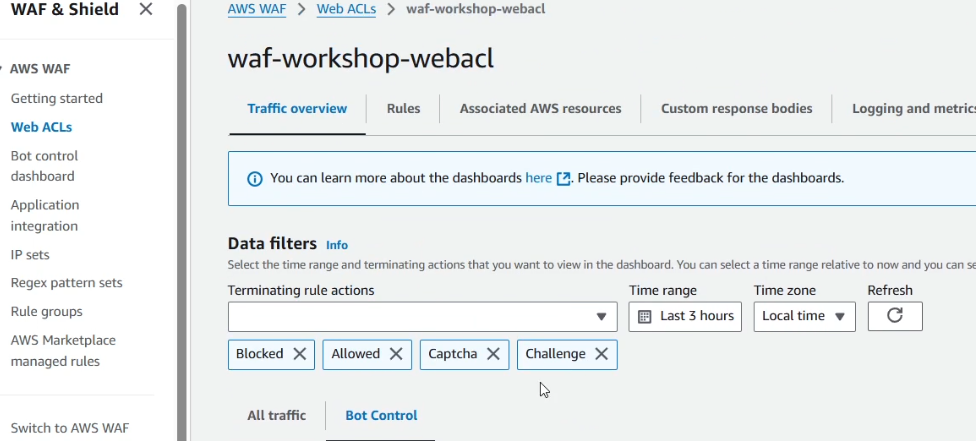Remove the Captcha filter tag
This screenshot has height=441, width=976.
(494, 354)
